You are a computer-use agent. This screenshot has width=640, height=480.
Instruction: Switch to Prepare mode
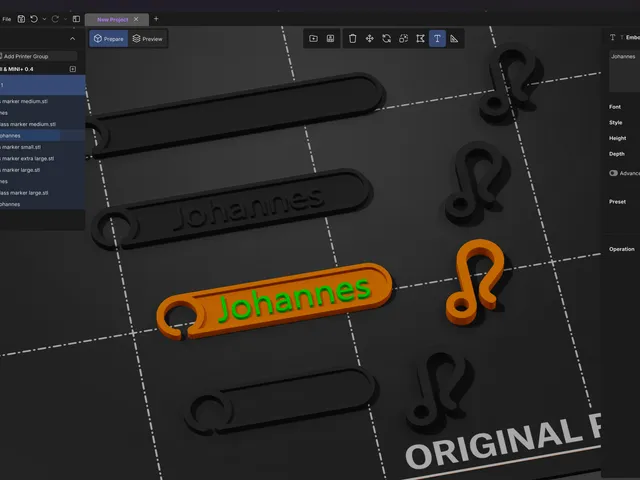(109, 39)
